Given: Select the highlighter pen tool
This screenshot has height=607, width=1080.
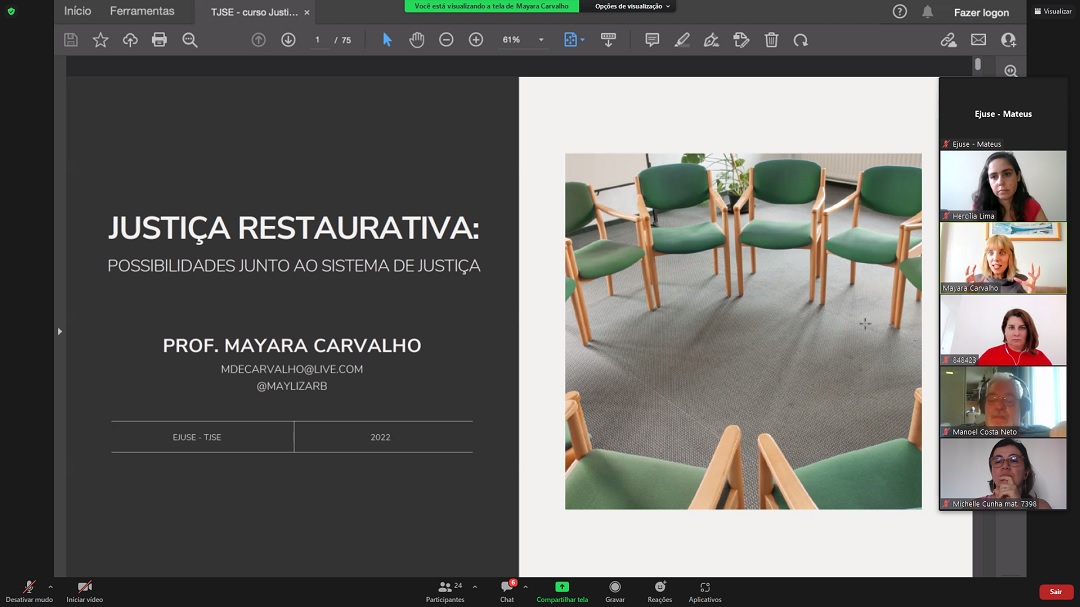Looking at the screenshot, I should tap(682, 40).
